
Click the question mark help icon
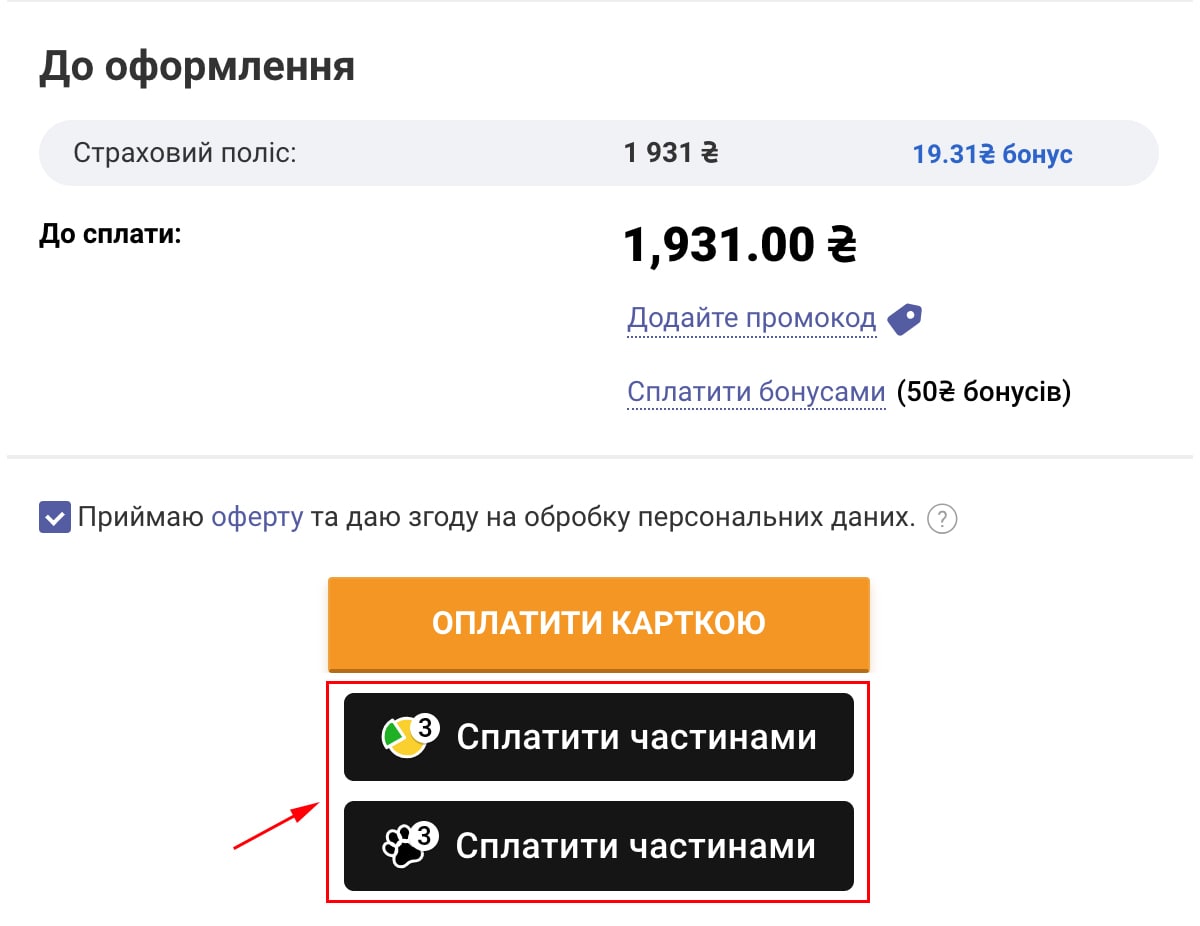(942, 520)
